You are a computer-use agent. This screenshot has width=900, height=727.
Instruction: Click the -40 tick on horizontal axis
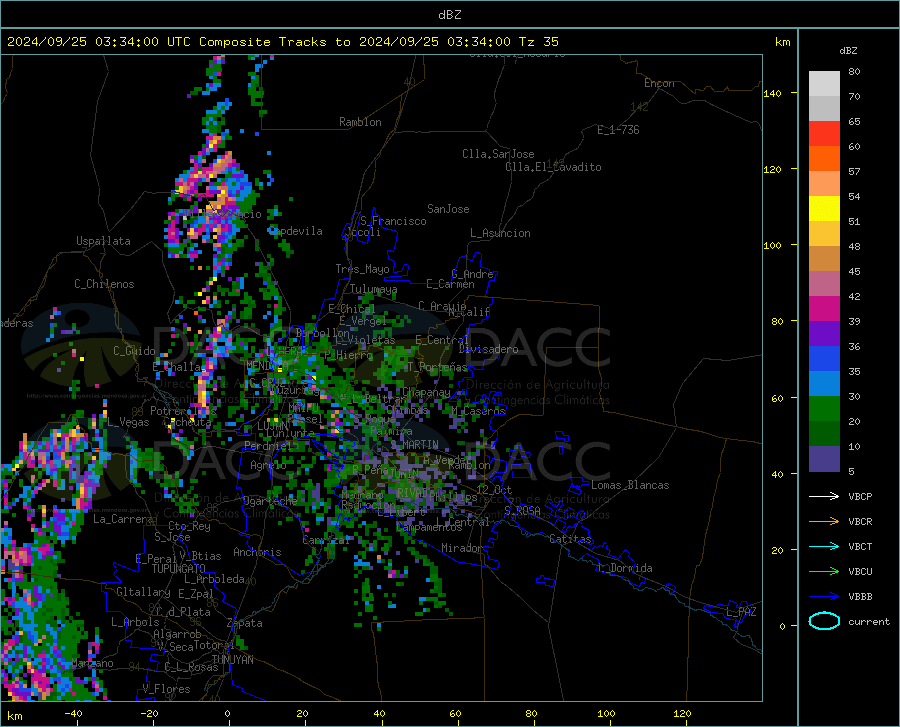(x=73, y=714)
